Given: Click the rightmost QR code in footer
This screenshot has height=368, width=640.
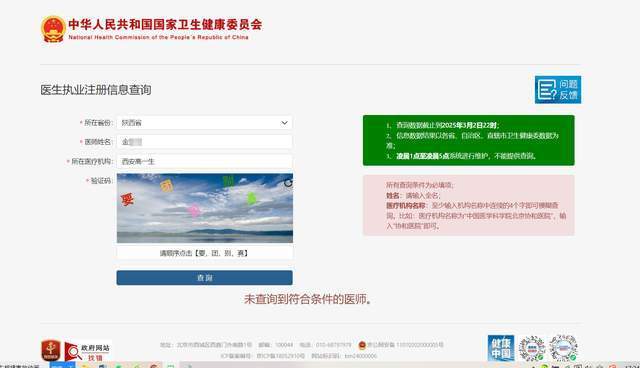Looking at the screenshot, I should coord(563,348).
